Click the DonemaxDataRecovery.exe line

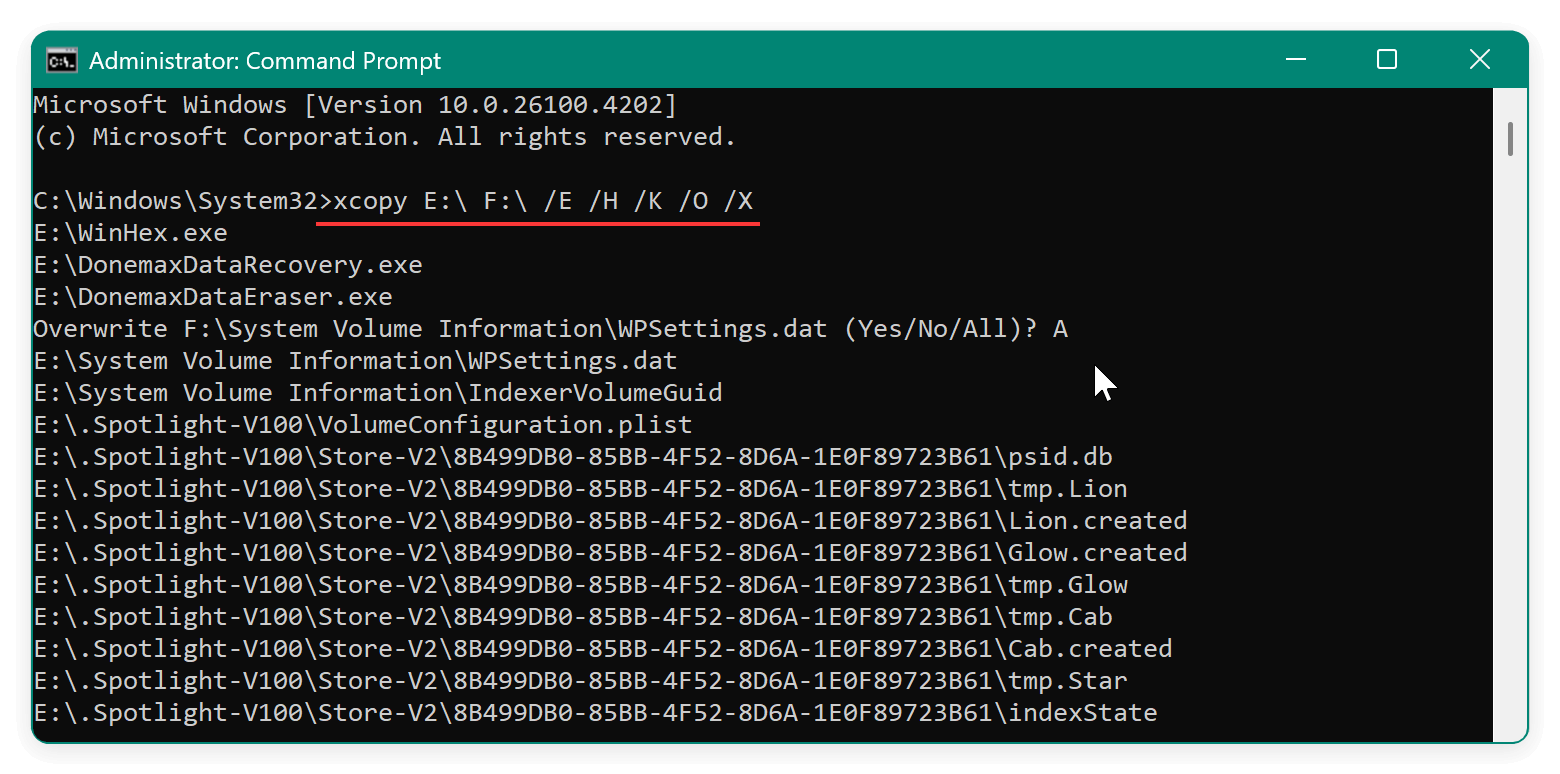(227, 264)
